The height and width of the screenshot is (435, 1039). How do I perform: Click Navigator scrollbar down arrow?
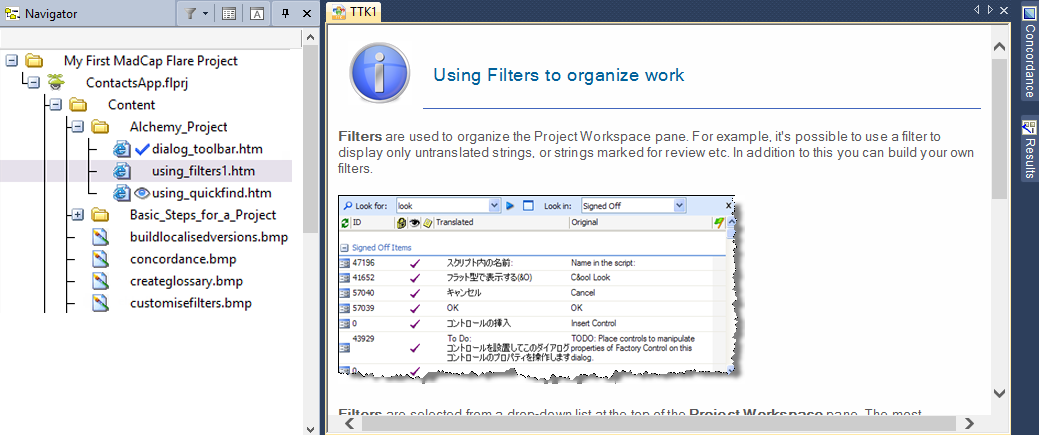pos(310,428)
